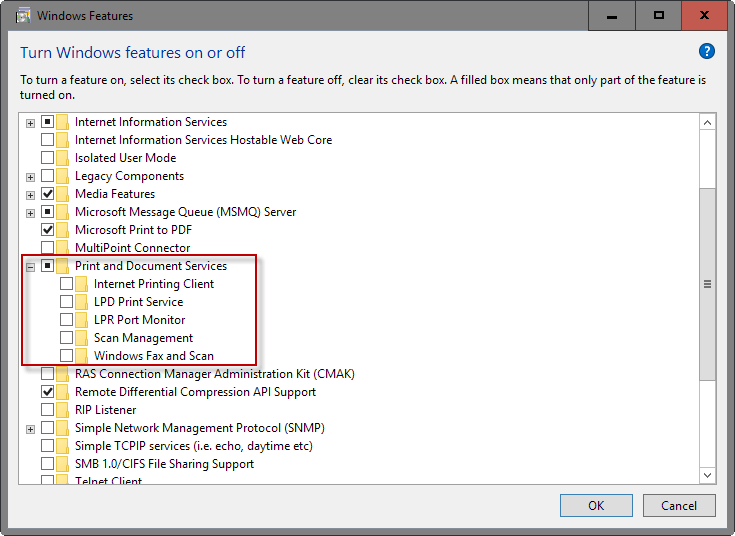Click the Windows Features title bar icon

click(x=23, y=16)
